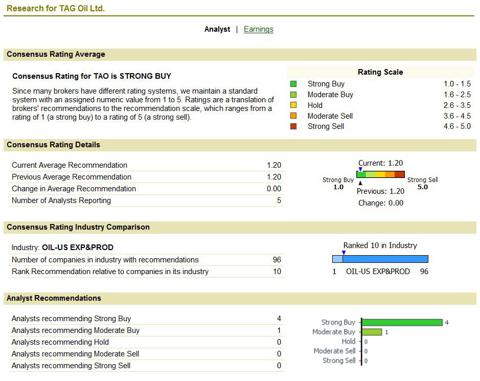Click the blue industry ranking bar
The image size is (480, 381).
[x=380, y=259]
